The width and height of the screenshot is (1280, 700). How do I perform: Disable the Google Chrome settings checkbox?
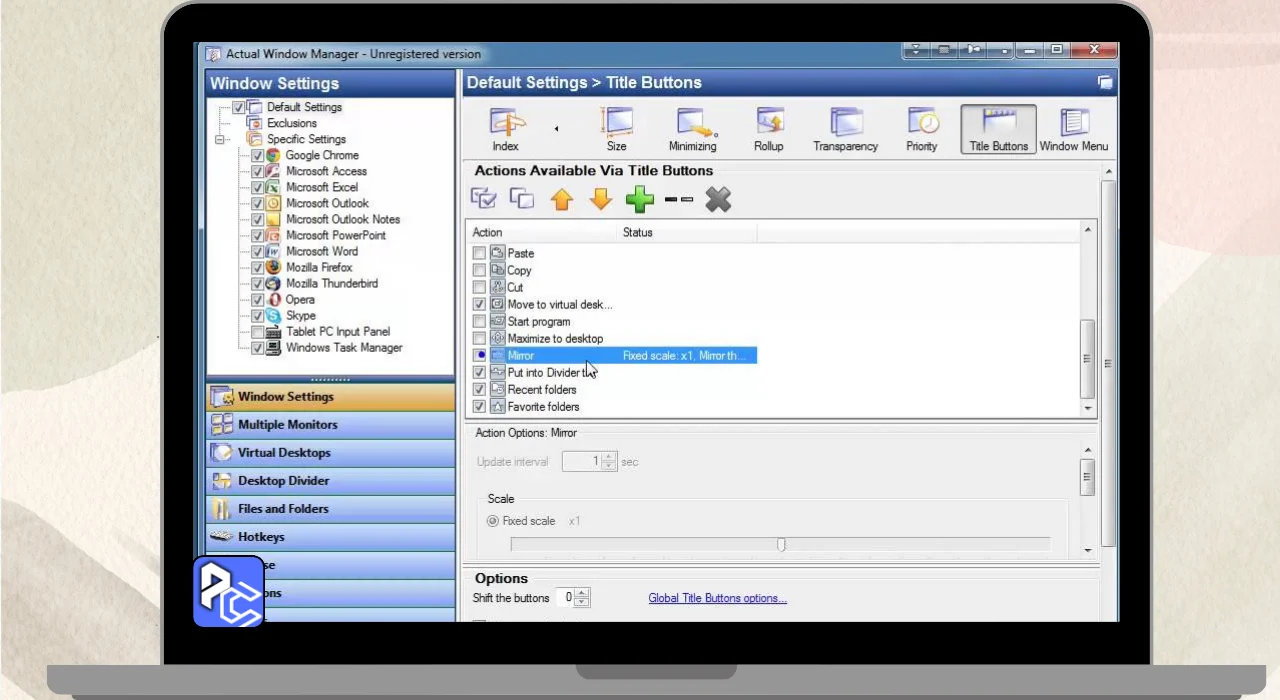coord(258,156)
